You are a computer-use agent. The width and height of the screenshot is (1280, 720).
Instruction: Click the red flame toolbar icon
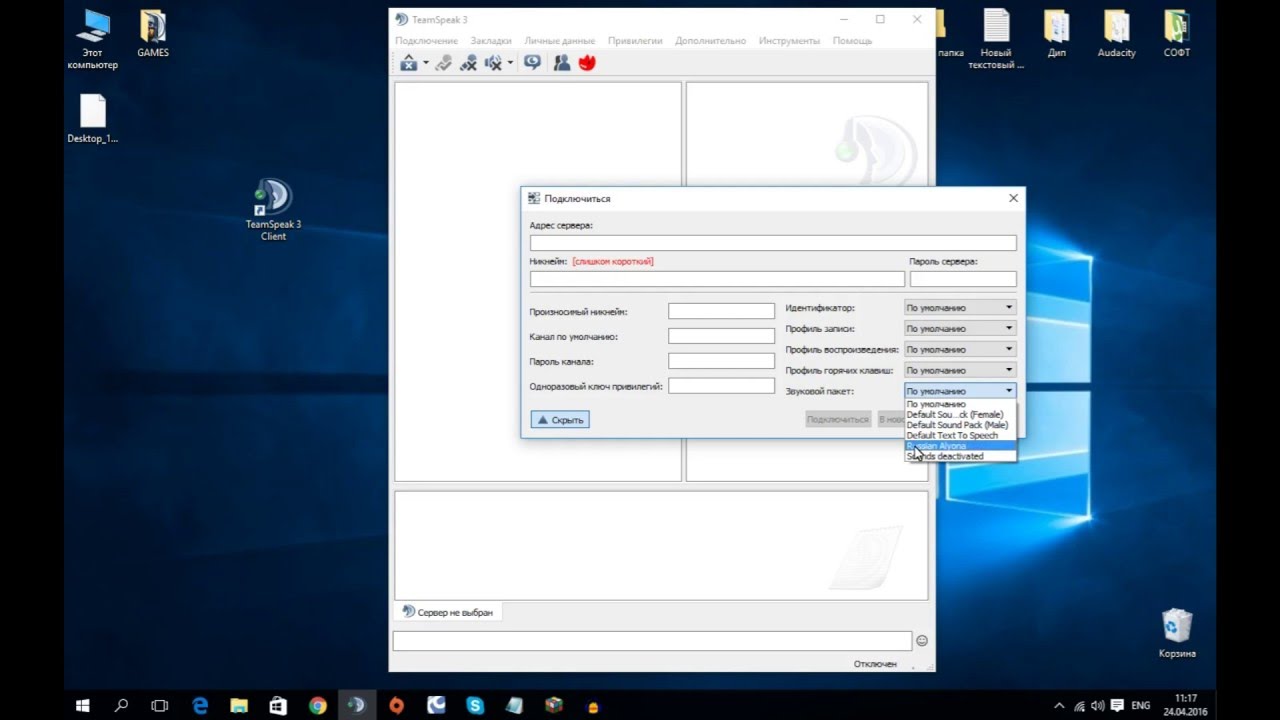tap(587, 63)
